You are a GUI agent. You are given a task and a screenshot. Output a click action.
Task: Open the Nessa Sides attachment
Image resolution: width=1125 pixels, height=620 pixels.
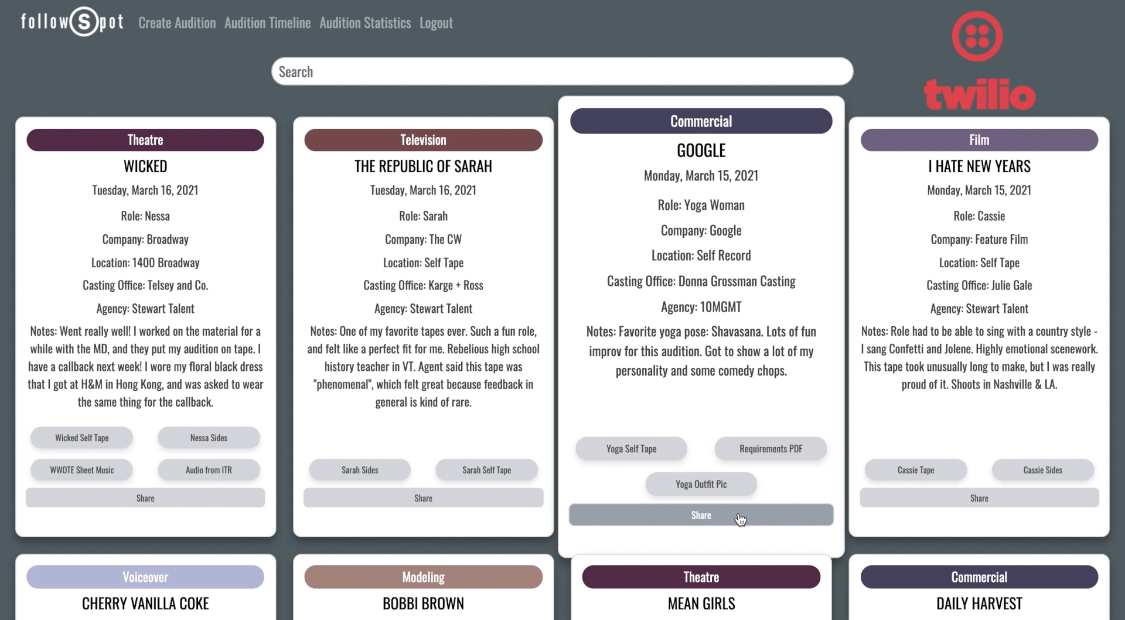click(x=209, y=438)
